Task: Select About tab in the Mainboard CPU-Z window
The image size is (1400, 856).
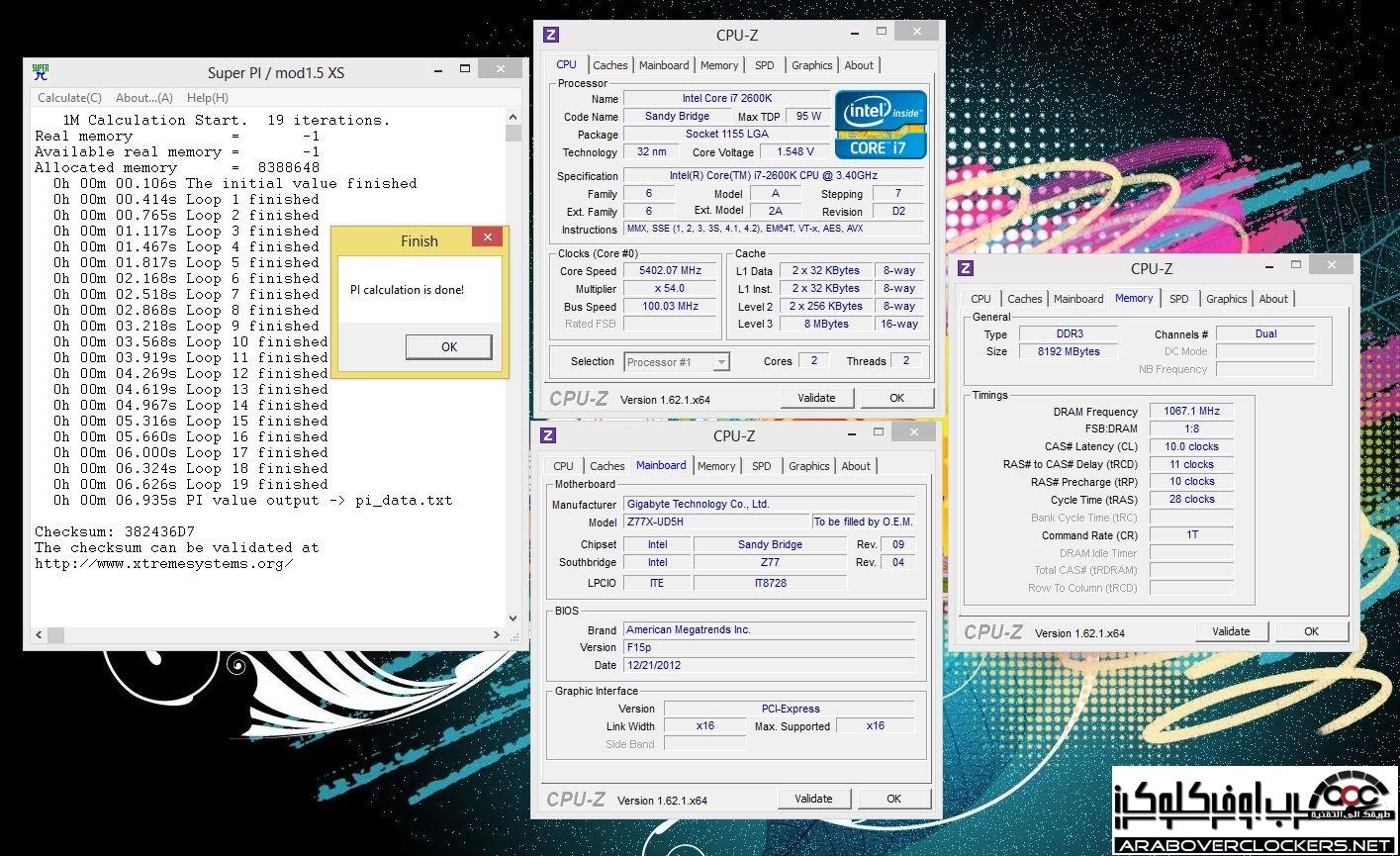Action: pyautogui.click(x=856, y=466)
